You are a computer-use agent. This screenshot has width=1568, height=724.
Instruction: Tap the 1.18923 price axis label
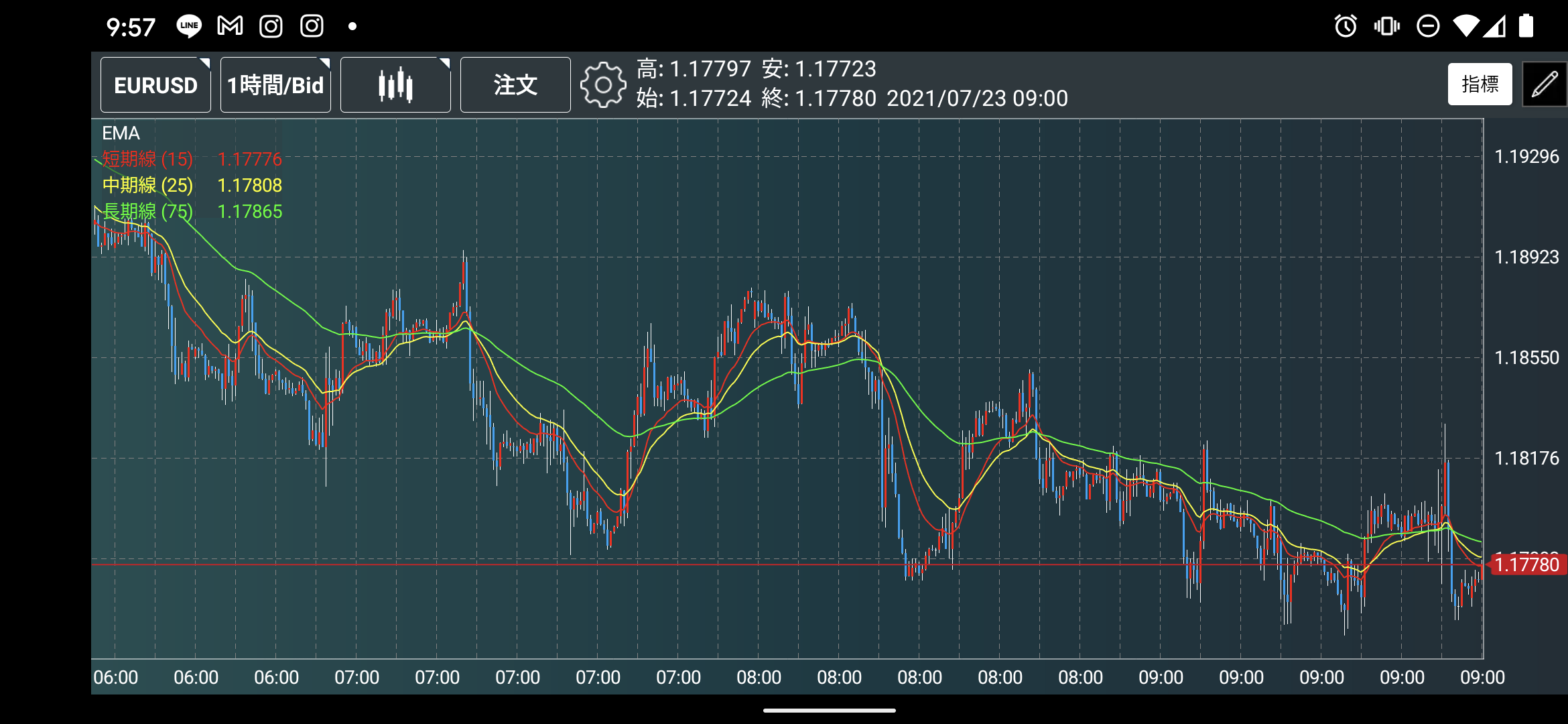[x=1526, y=257]
